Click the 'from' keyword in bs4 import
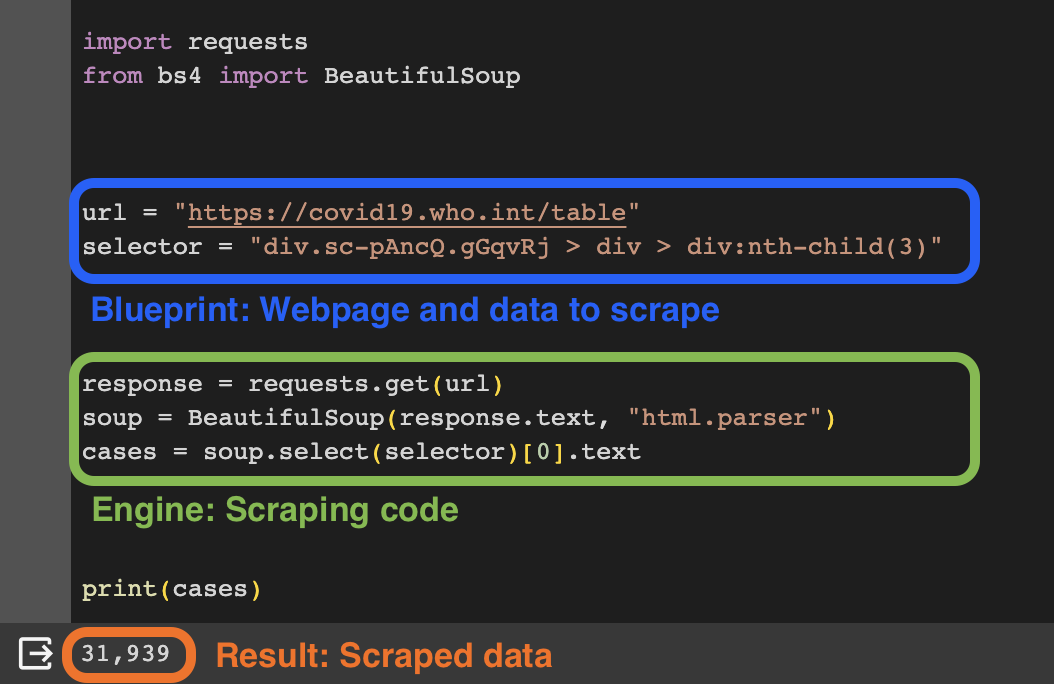The width and height of the screenshot is (1054, 684). click(112, 76)
